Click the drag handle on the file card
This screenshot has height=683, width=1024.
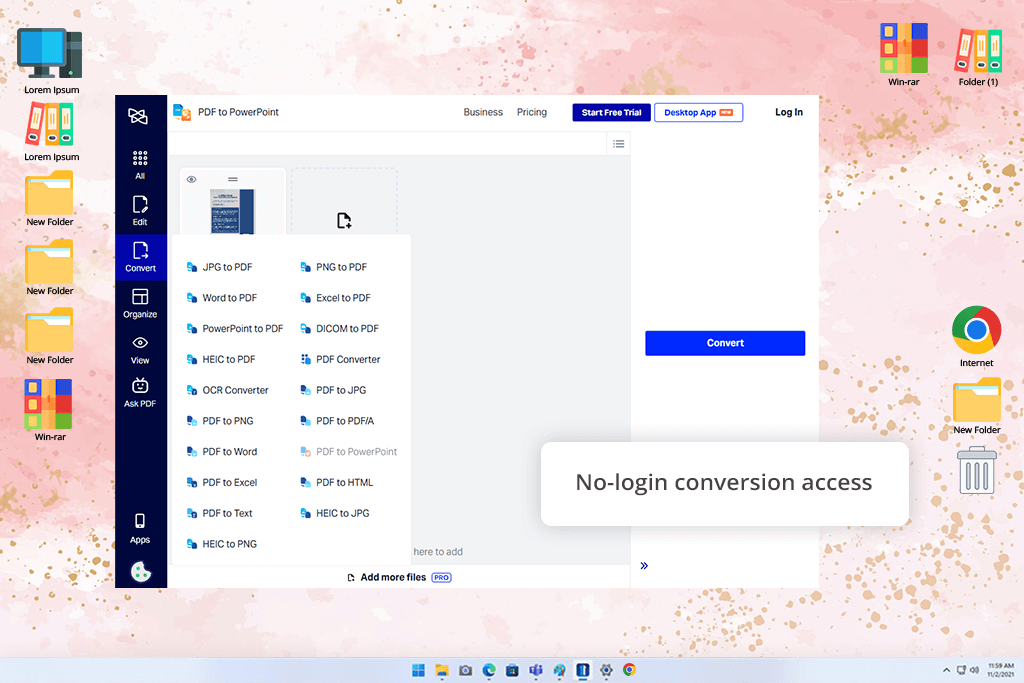click(x=232, y=179)
